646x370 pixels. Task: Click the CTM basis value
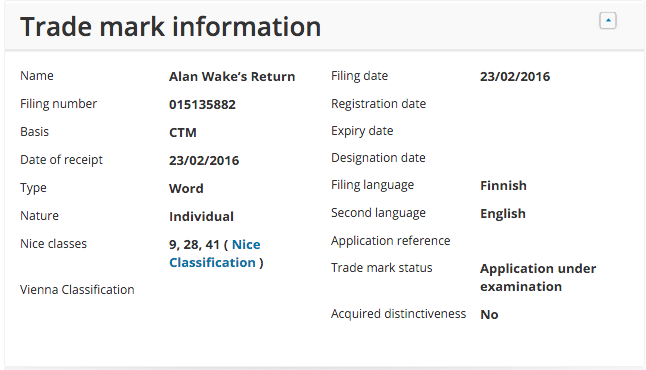click(183, 133)
